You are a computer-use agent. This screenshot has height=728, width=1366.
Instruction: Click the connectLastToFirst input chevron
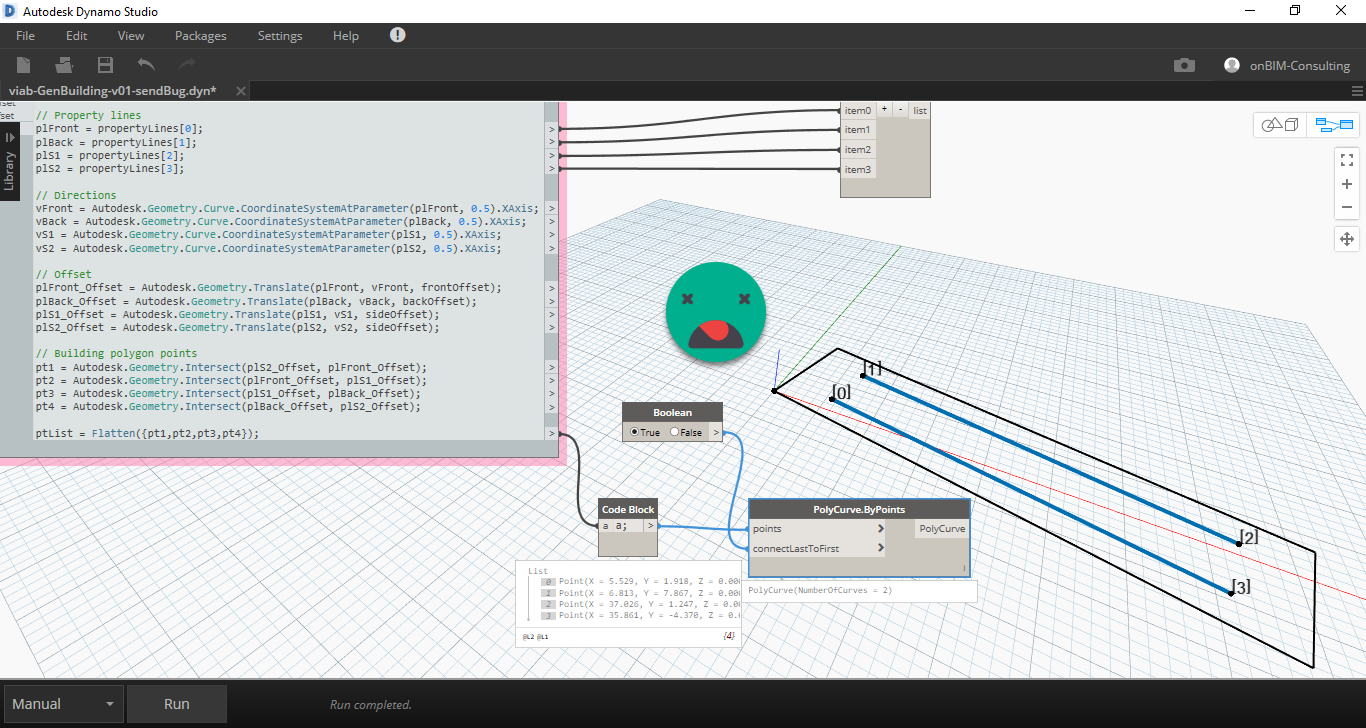(881, 548)
